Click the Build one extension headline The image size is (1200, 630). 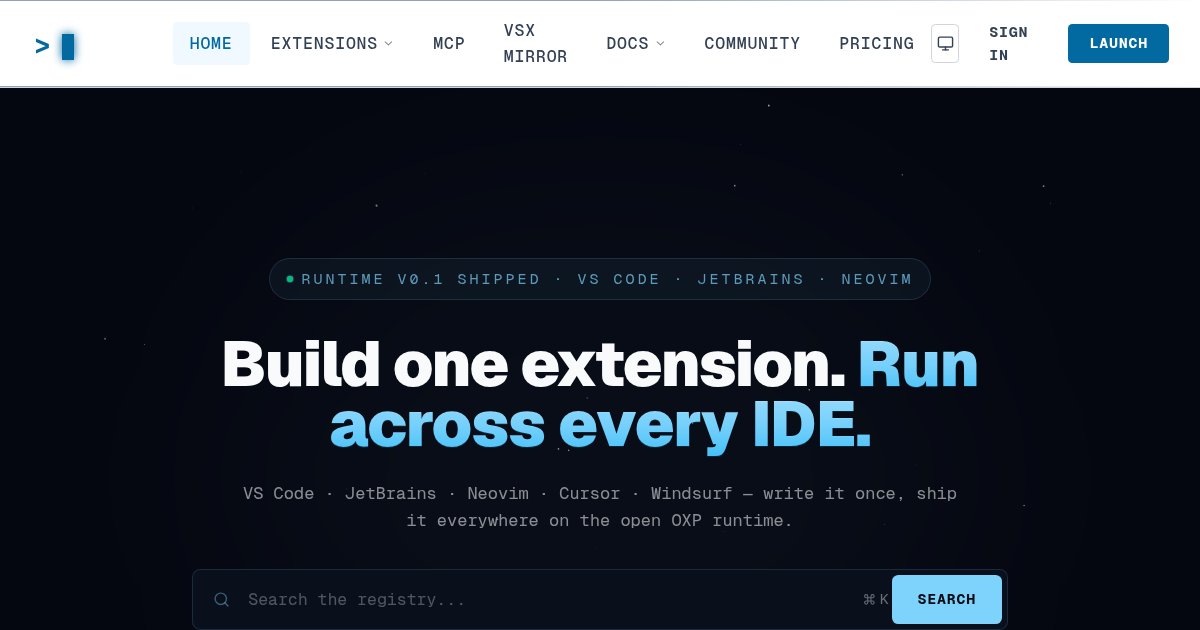pos(600,395)
